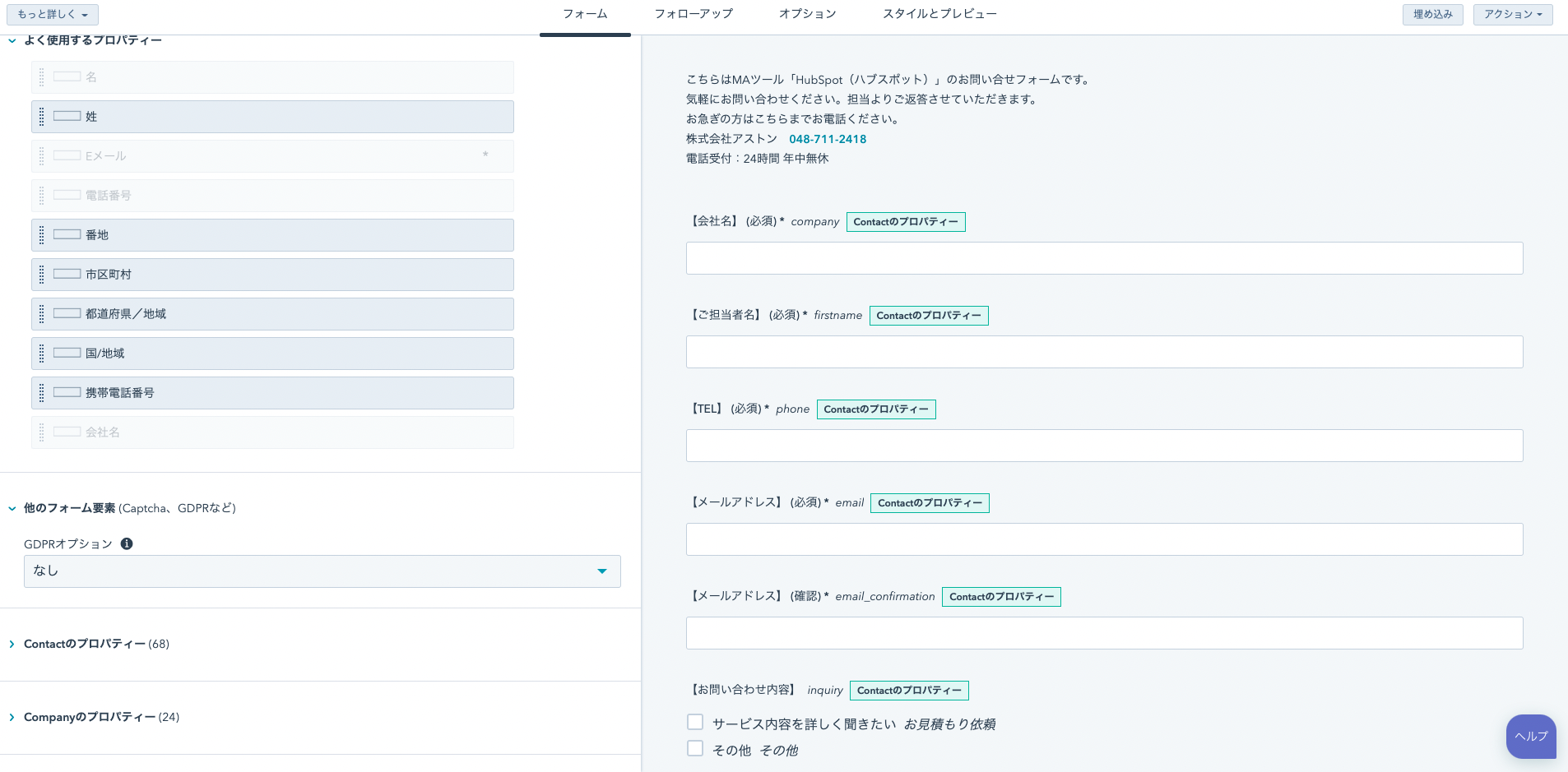Click the drag handle of 都道府県/地域
Viewport: 1568px width, 772px height.
[42, 314]
